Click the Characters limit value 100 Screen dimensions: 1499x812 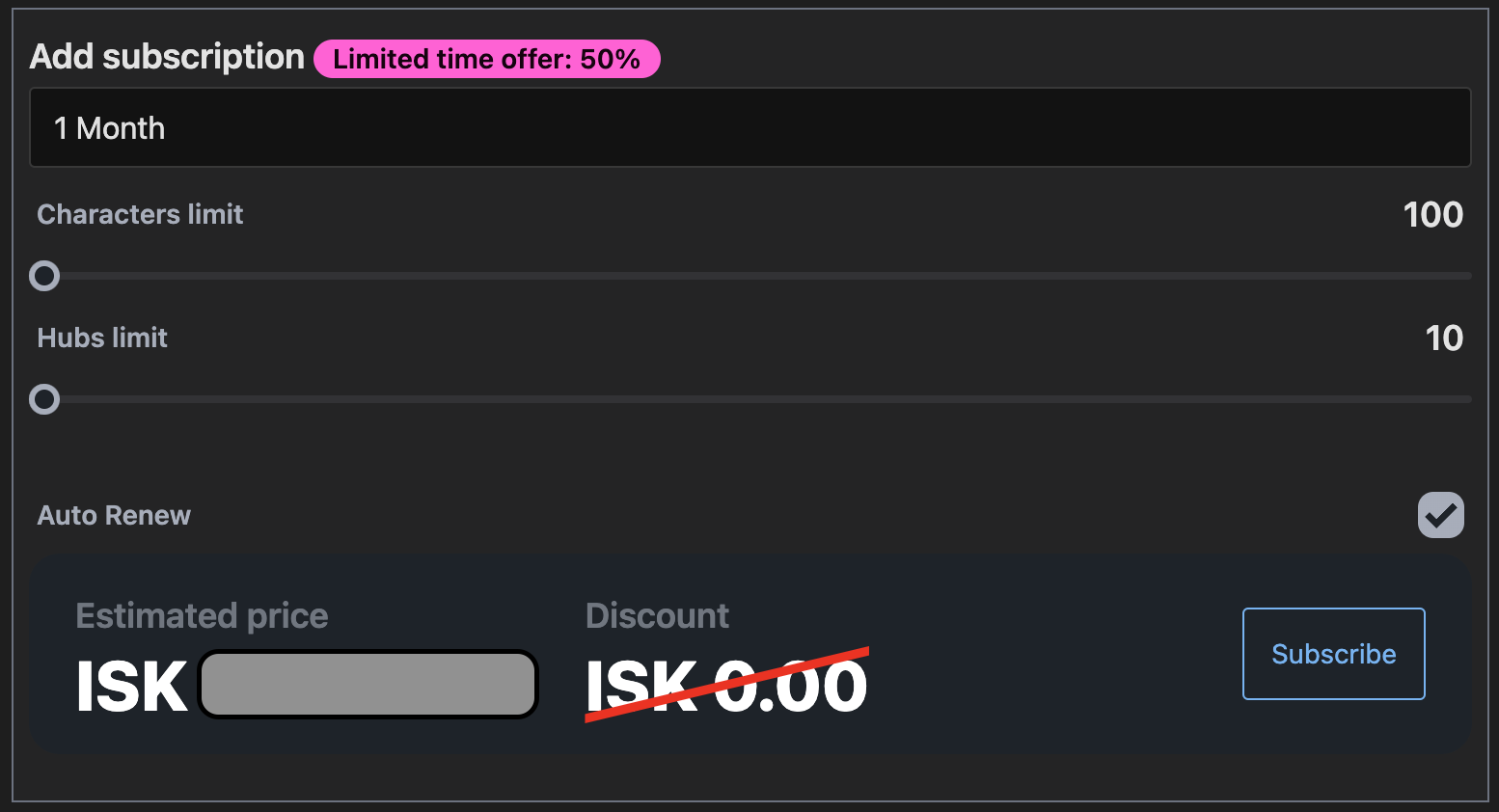[x=1433, y=214]
